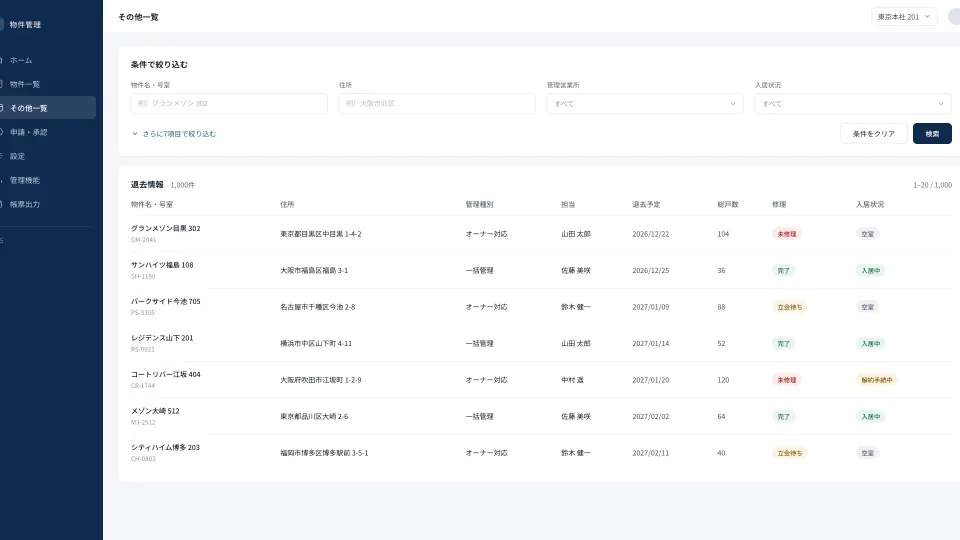Click the 修理 column header
960x540 pixels.
(x=779, y=204)
